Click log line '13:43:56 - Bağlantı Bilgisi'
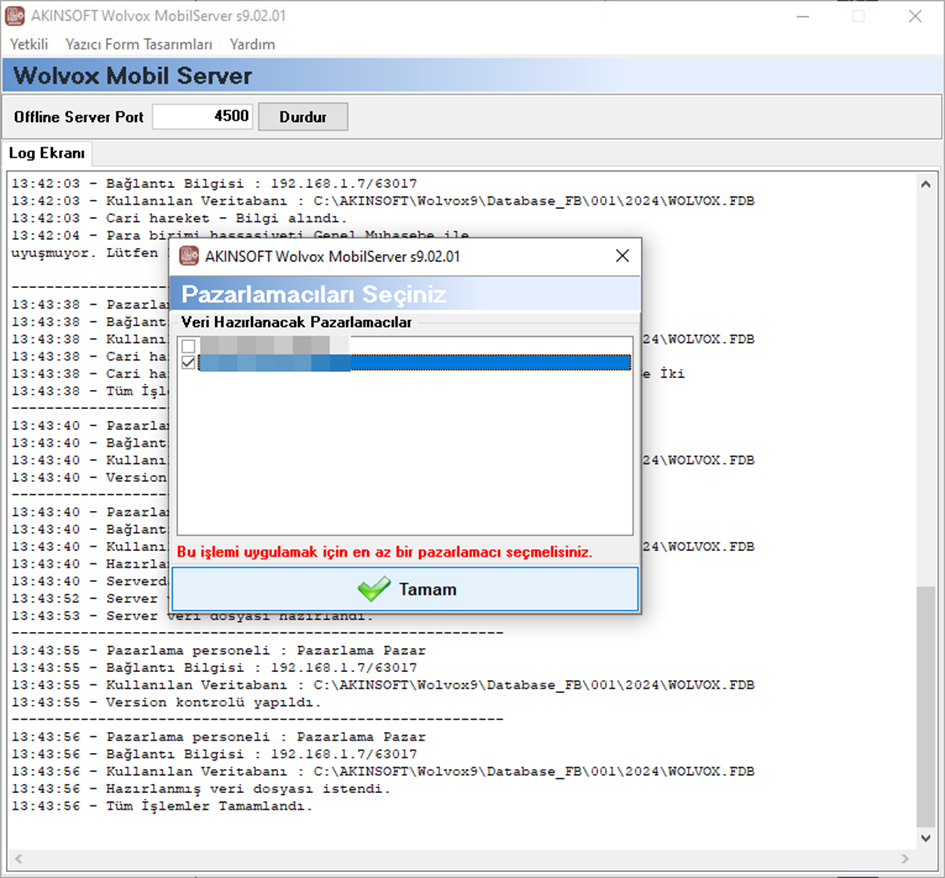The height and width of the screenshot is (878, 945). tap(214, 754)
